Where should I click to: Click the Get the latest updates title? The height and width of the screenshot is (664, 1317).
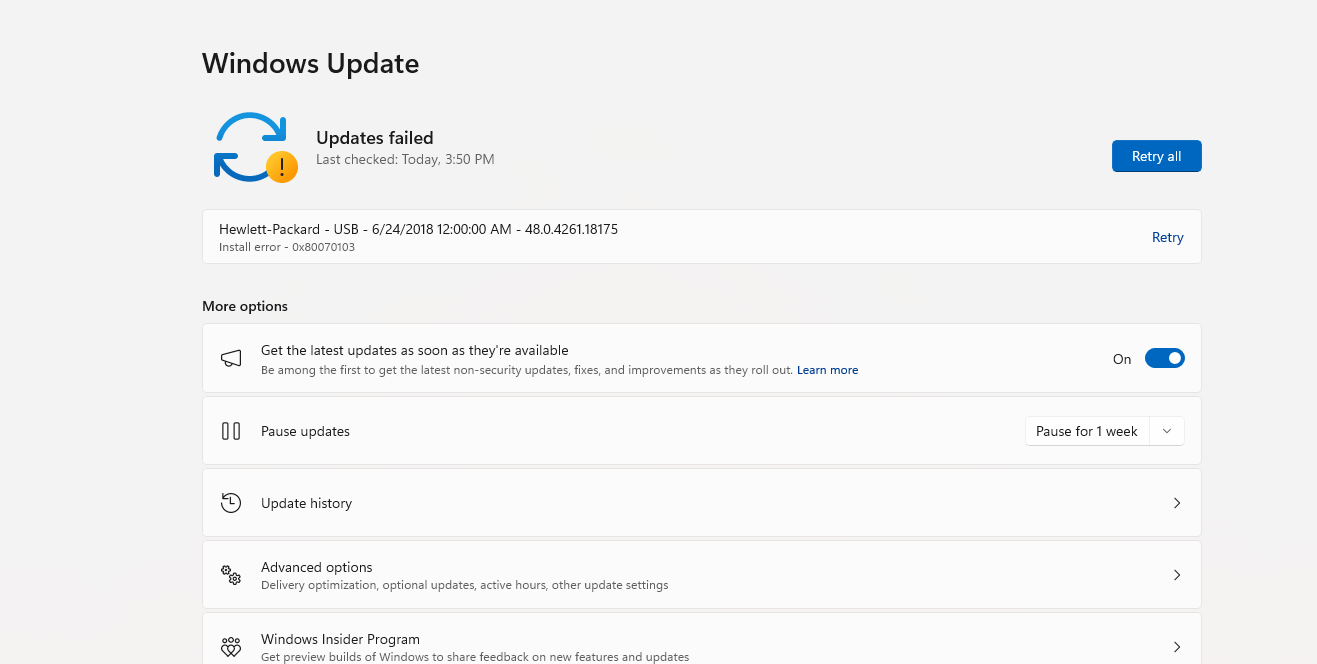[x=414, y=350]
